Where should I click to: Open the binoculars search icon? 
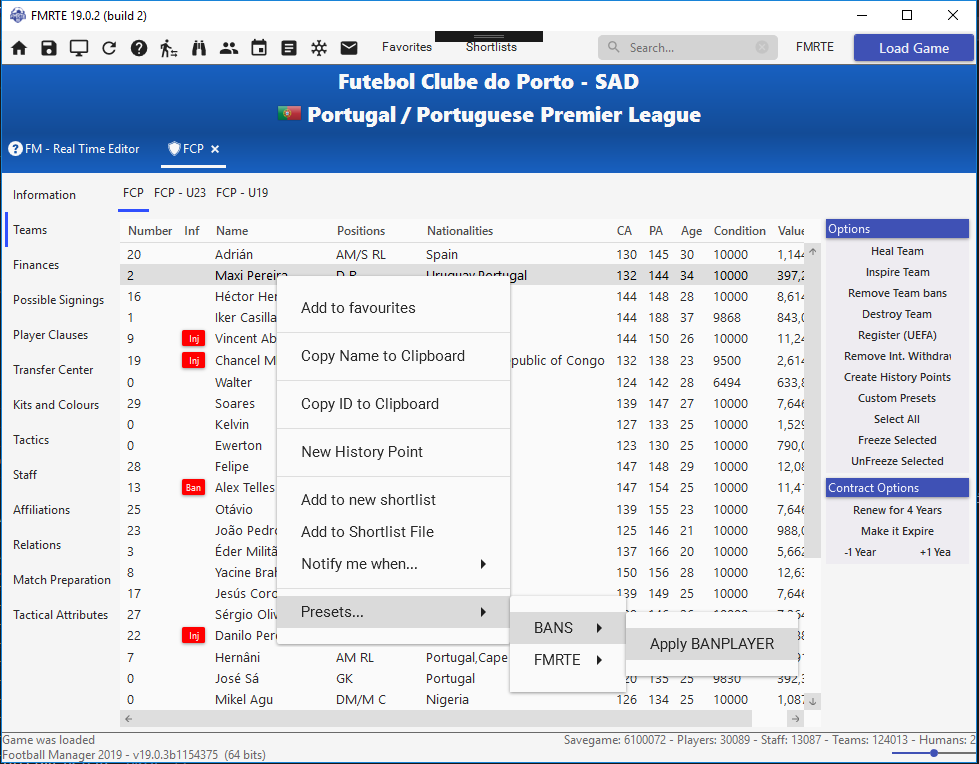(x=199, y=48)
